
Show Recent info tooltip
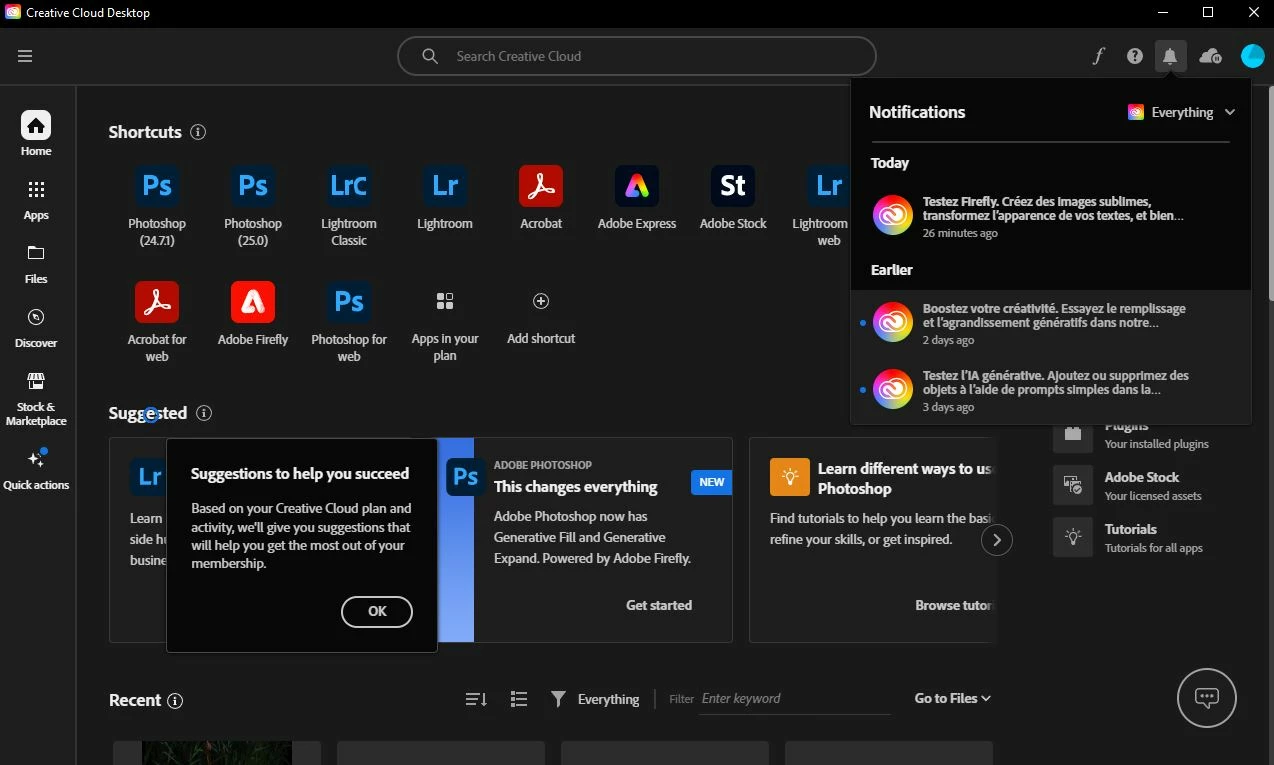click(175, 700)
